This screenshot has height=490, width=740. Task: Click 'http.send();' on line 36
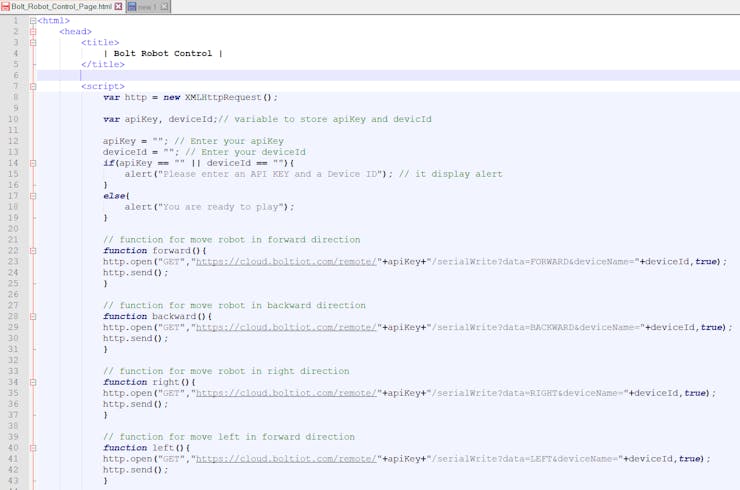point(135,404)
